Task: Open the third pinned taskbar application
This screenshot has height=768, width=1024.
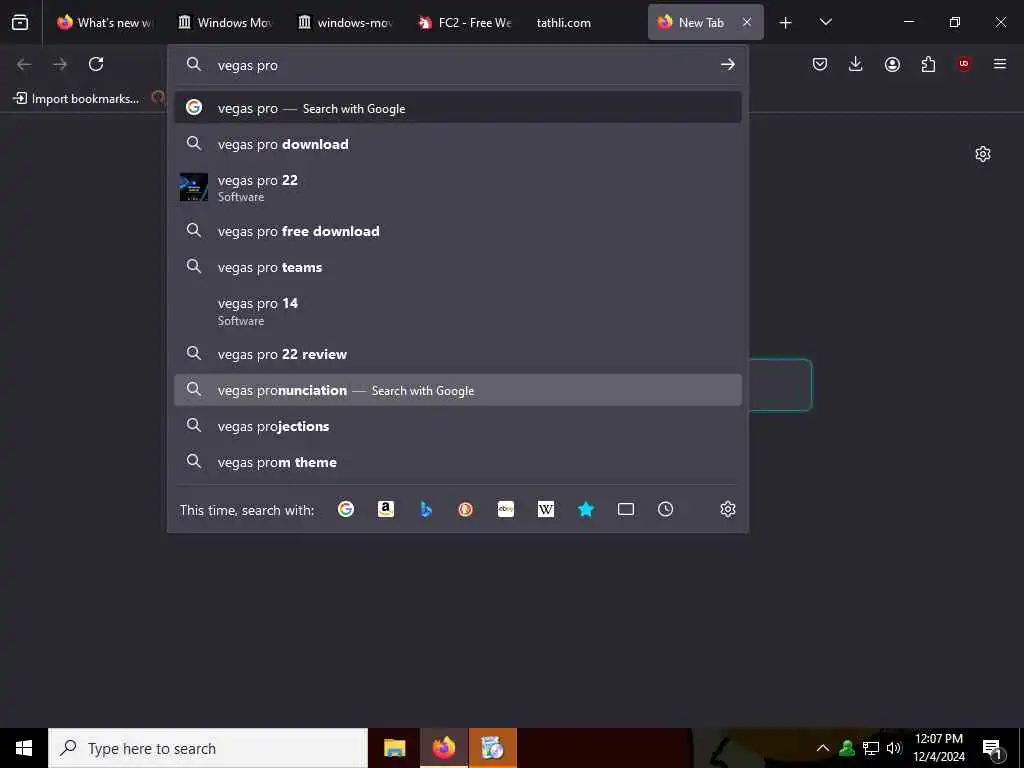Action: [x=493, y=748]
